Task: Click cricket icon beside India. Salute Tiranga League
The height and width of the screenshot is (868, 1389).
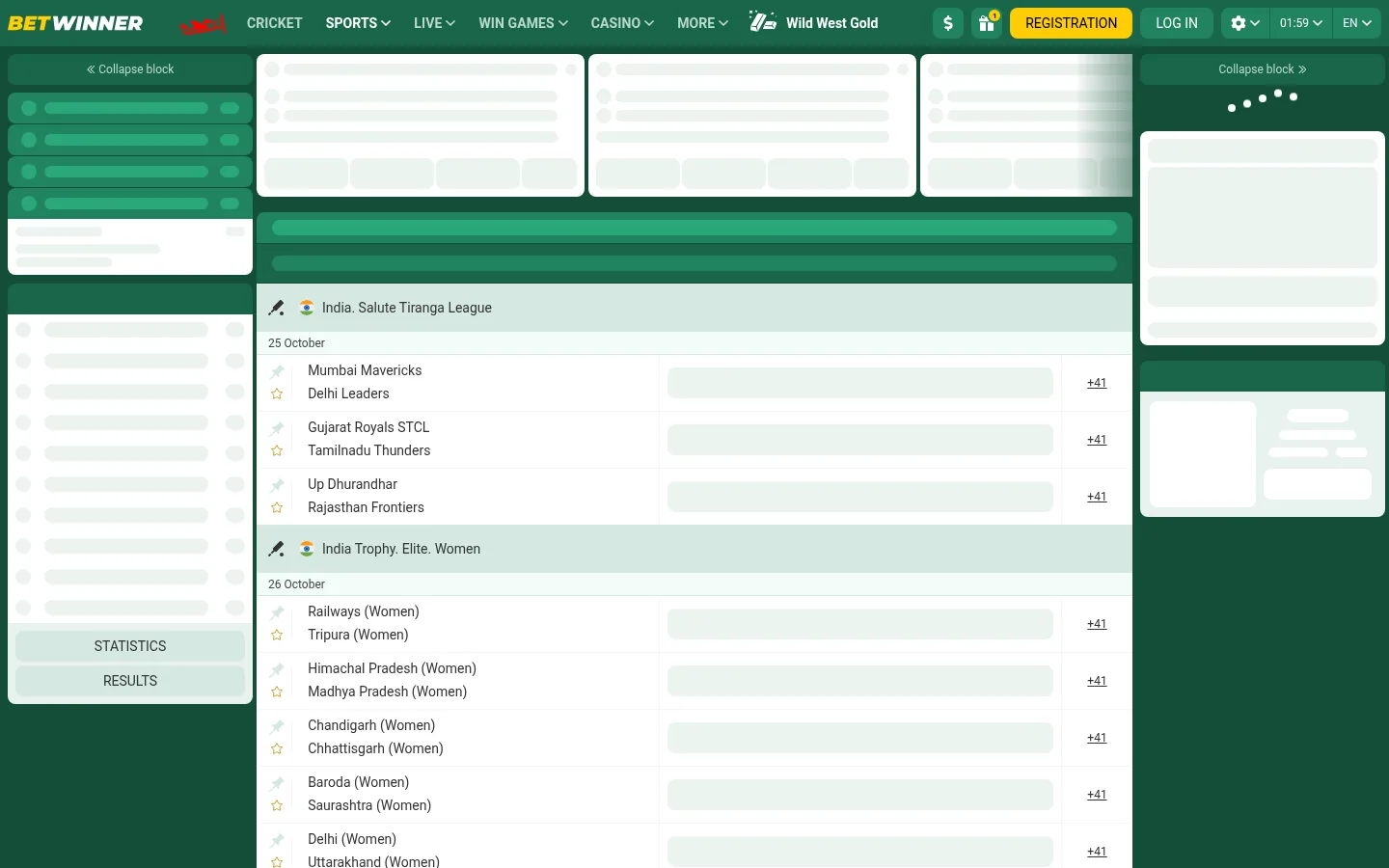Action: click(277, 308)
